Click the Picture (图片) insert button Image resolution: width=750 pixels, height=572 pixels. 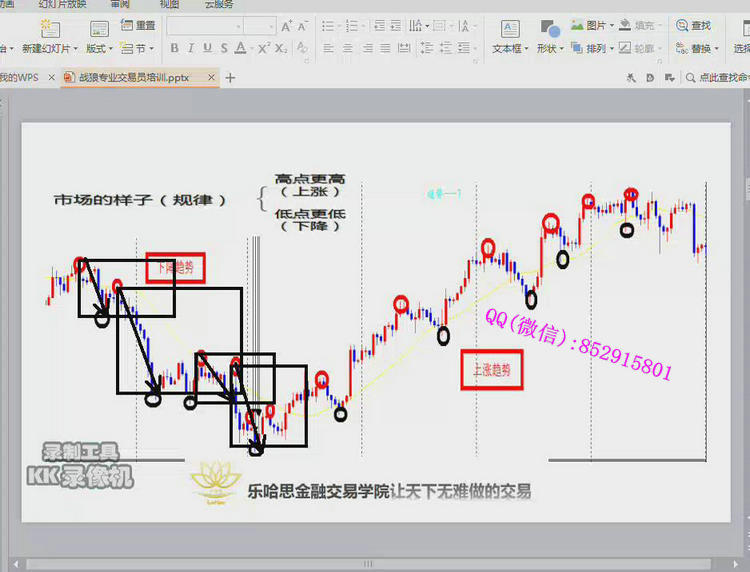590,26
